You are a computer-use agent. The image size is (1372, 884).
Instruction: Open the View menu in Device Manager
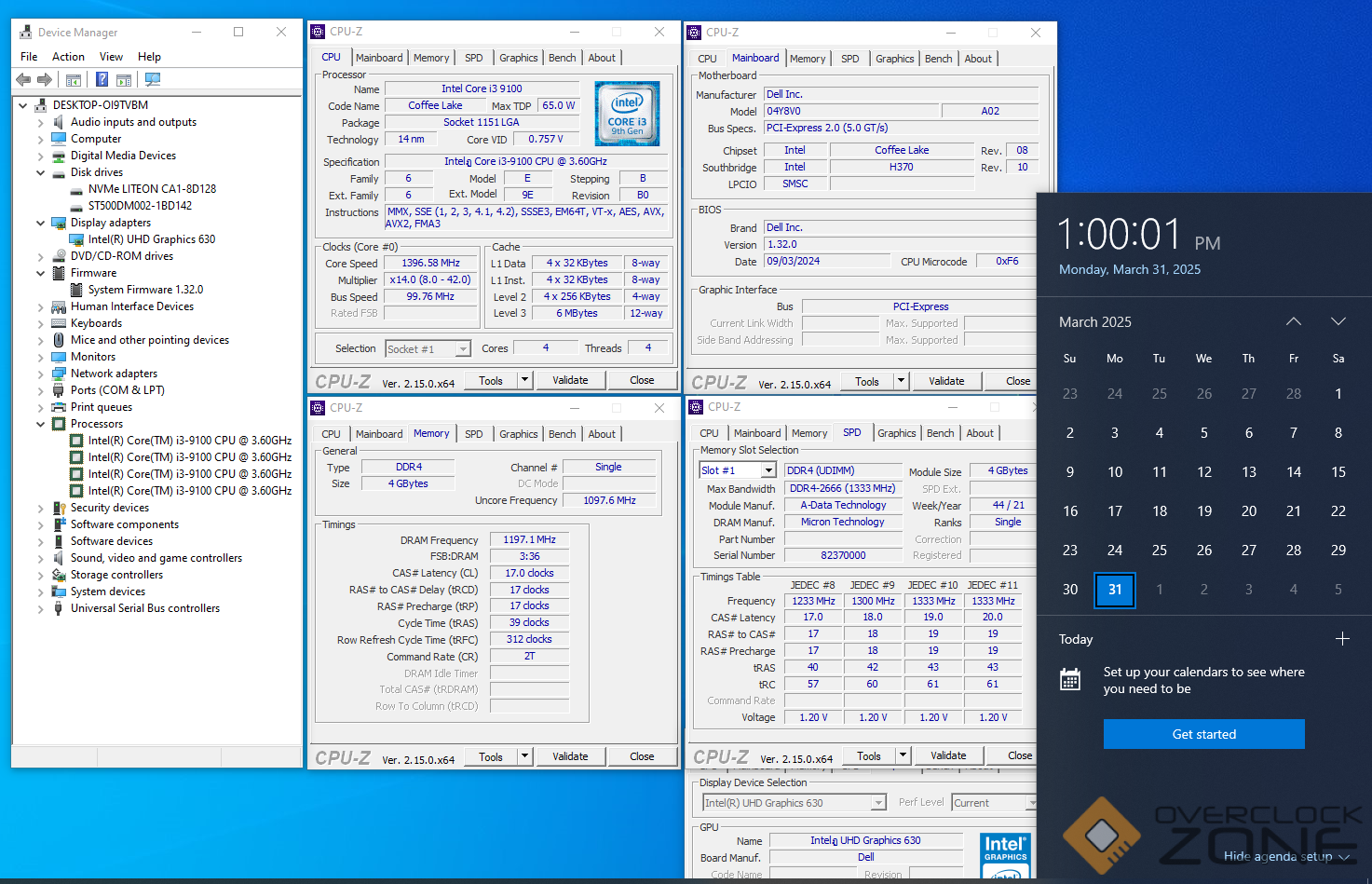click(111, 57)
